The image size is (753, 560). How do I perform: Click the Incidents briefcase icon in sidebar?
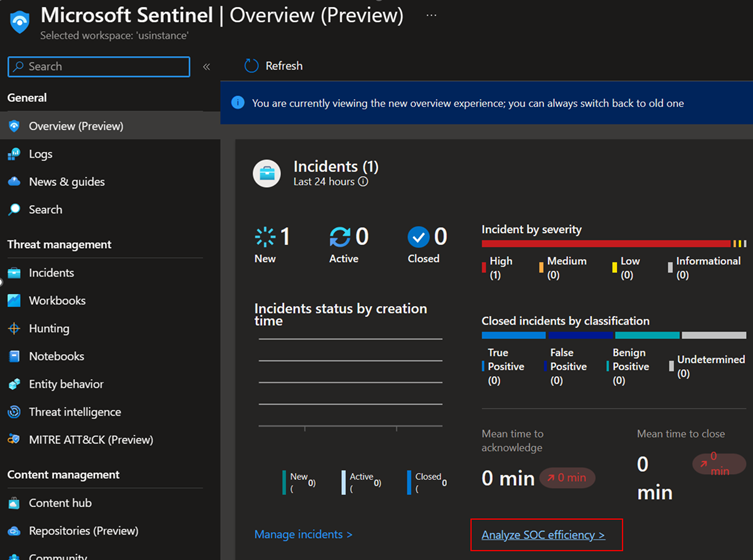(x=14, y=273)
